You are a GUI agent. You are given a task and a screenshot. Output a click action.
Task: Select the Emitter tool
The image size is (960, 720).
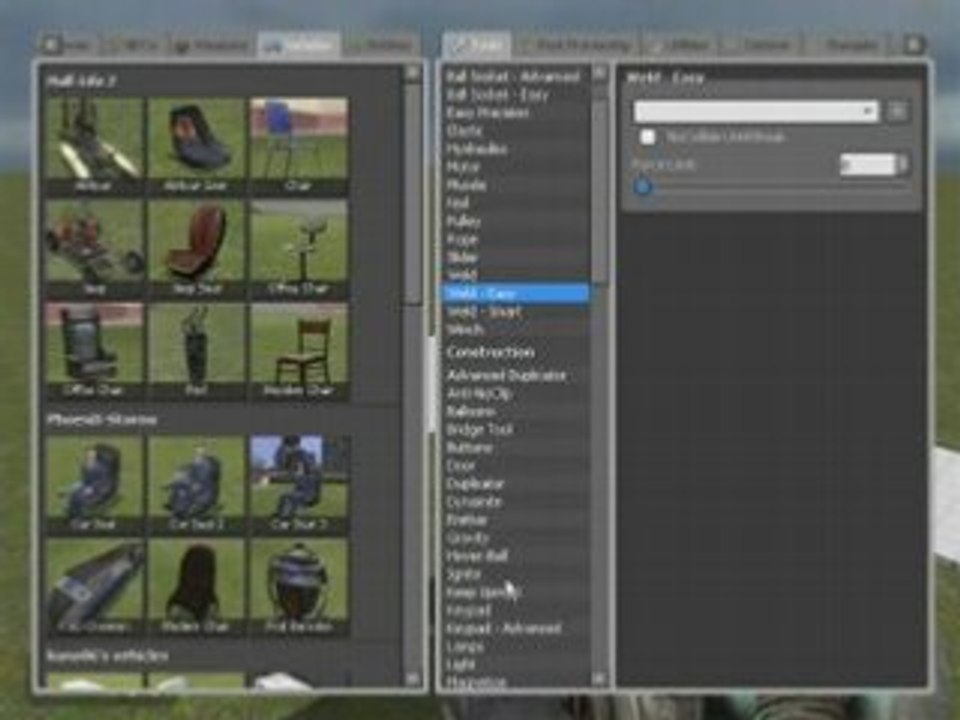tap(516, 520)
